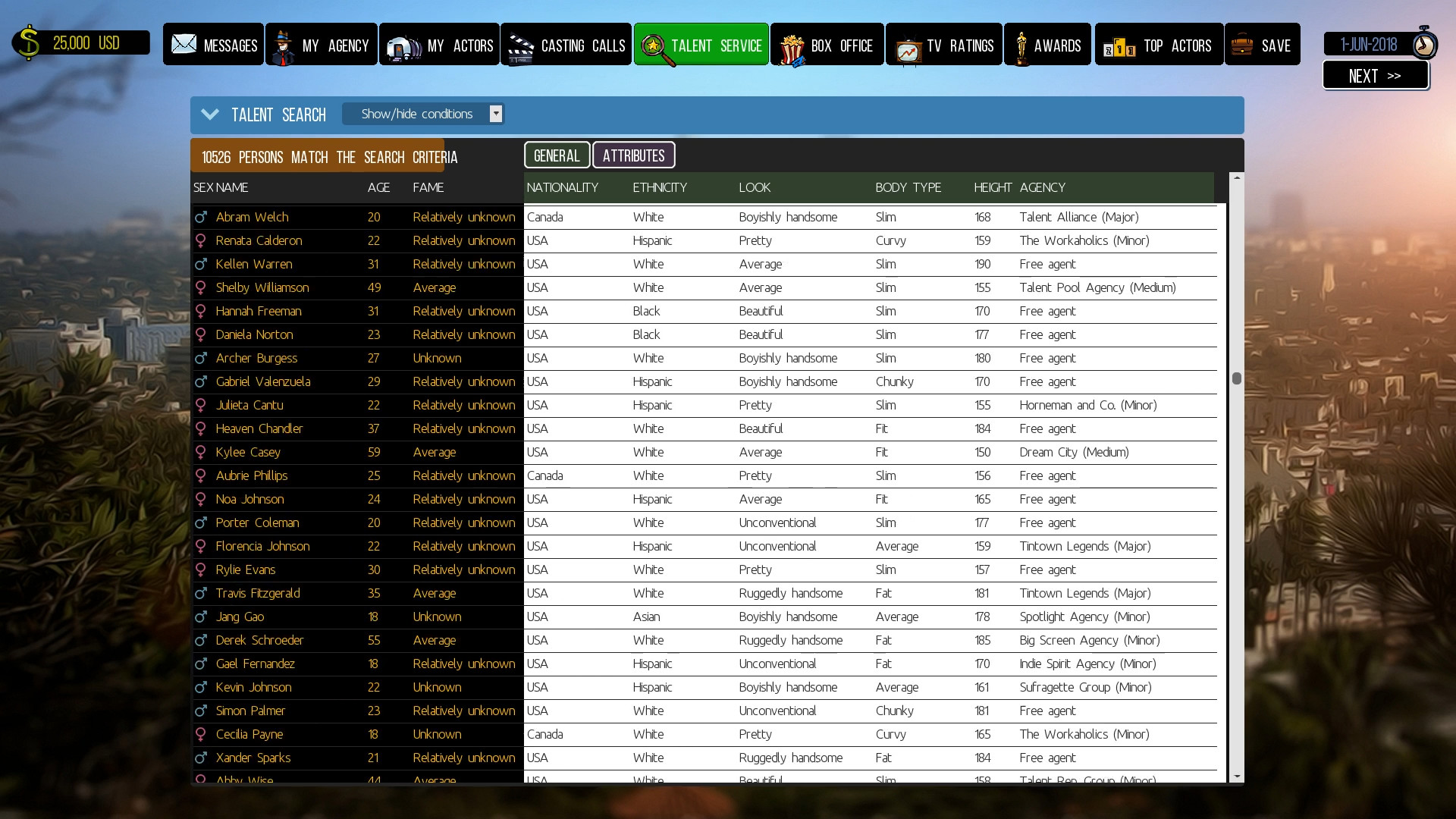Open My Actors trailer icon
The width and height of the screenshot is (1456, 819).
tap(403, 47)
